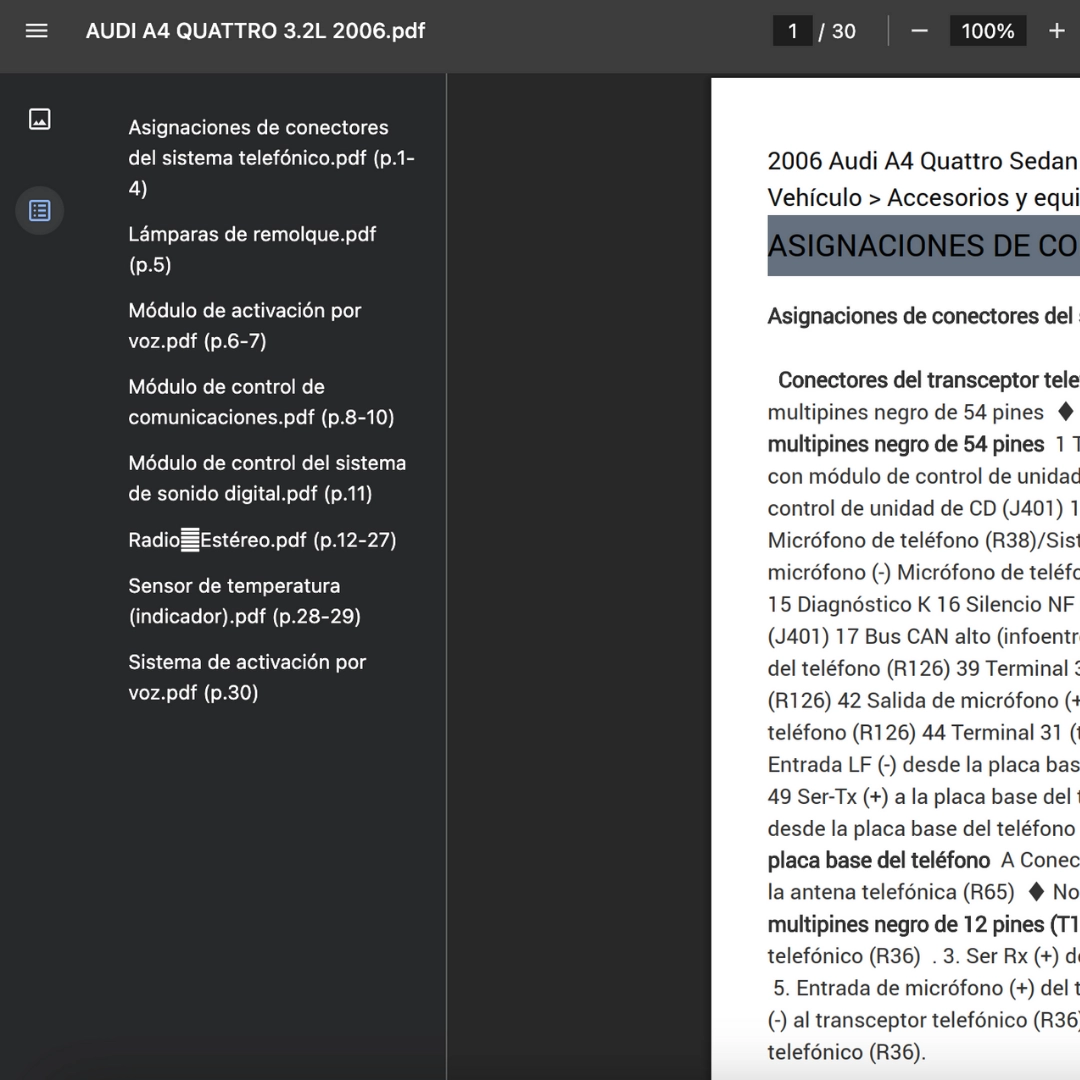1080x1080 pixels.
Task: Click '15 Diagnóstico K 16 Silencio NF' line
Action: [922, 604]
